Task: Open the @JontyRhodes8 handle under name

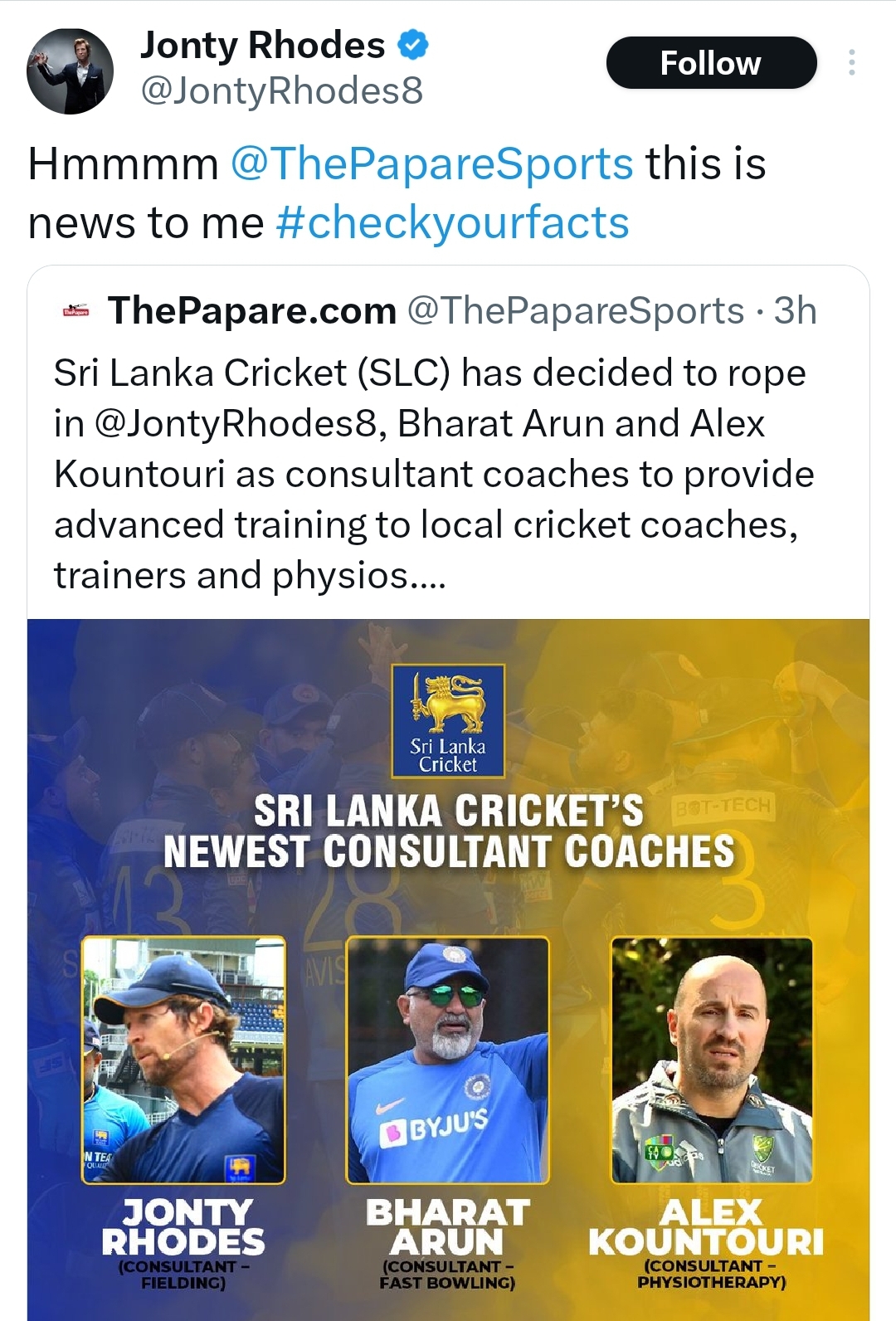Action: click(282, 90)
